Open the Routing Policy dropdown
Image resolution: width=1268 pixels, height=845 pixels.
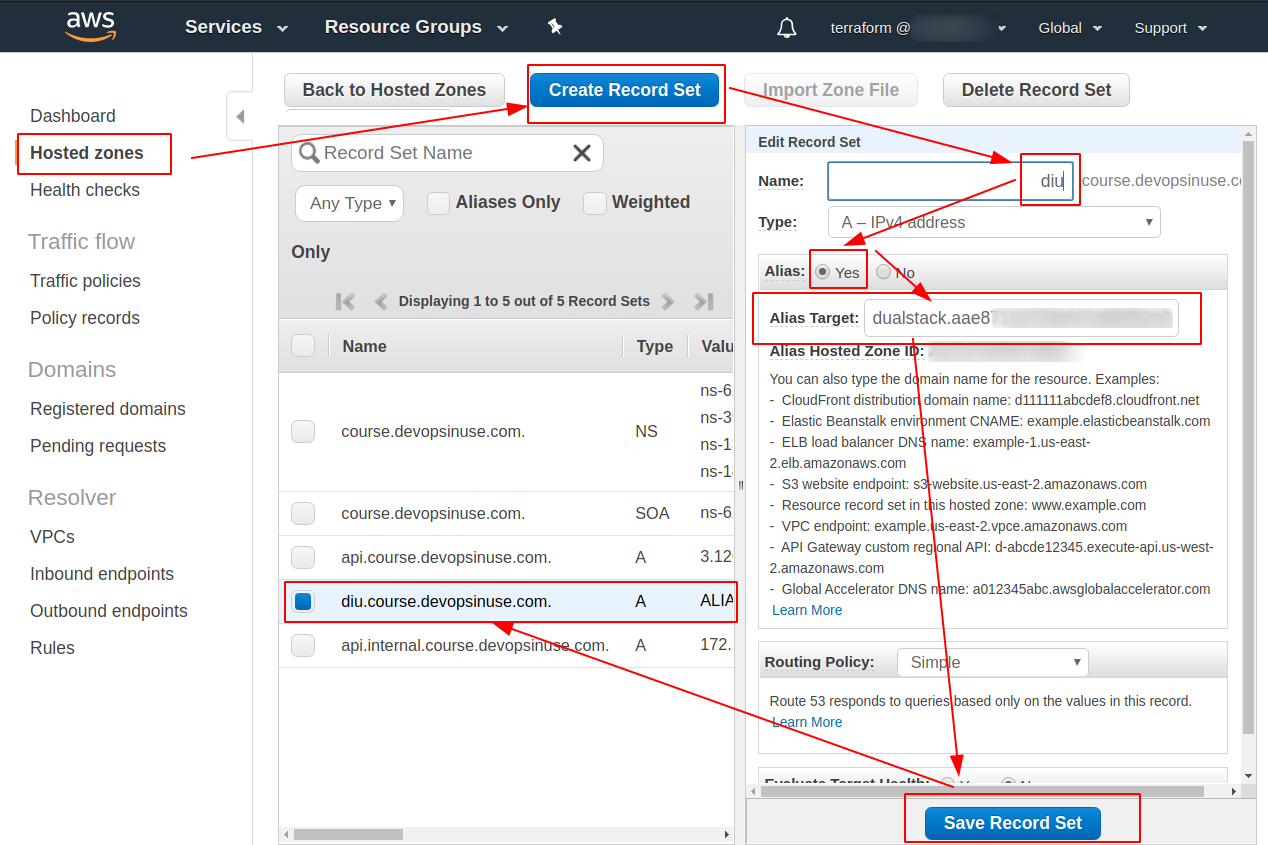pyautogui.click(x=993, y=662)
